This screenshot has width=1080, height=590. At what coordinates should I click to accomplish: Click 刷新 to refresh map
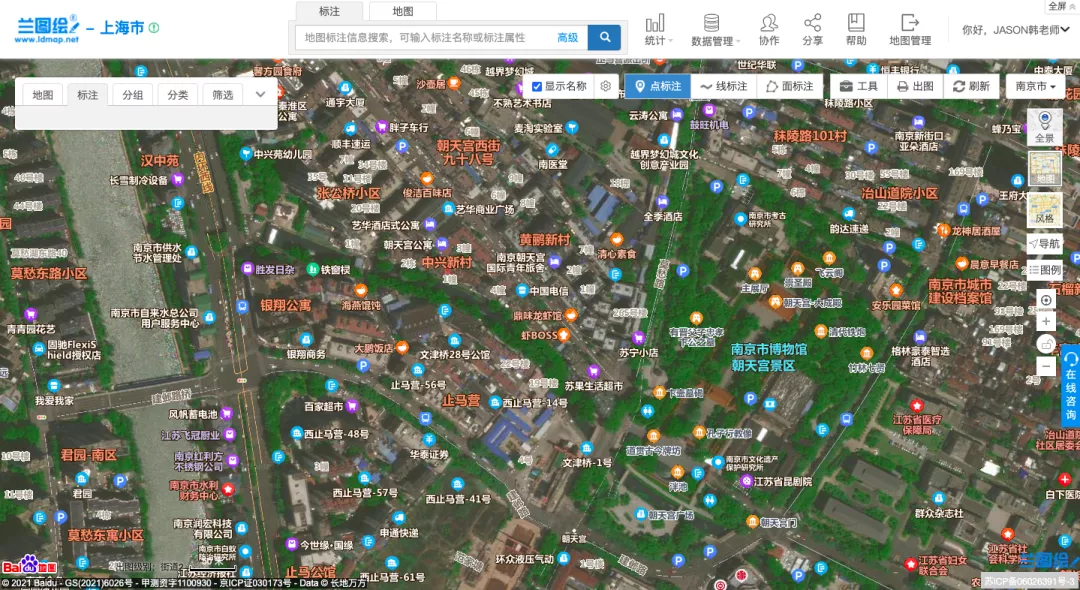coord(971,86)
